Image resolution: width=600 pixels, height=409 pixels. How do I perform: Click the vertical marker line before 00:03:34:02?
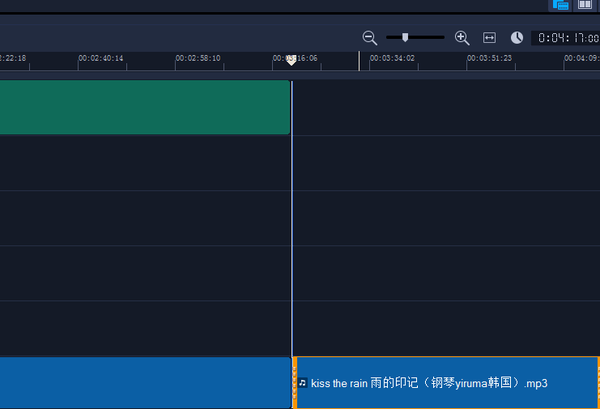click(359, 61)
